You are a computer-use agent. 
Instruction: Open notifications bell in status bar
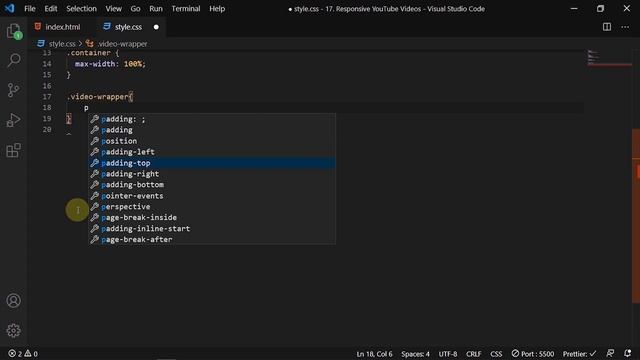pos(627,353)
